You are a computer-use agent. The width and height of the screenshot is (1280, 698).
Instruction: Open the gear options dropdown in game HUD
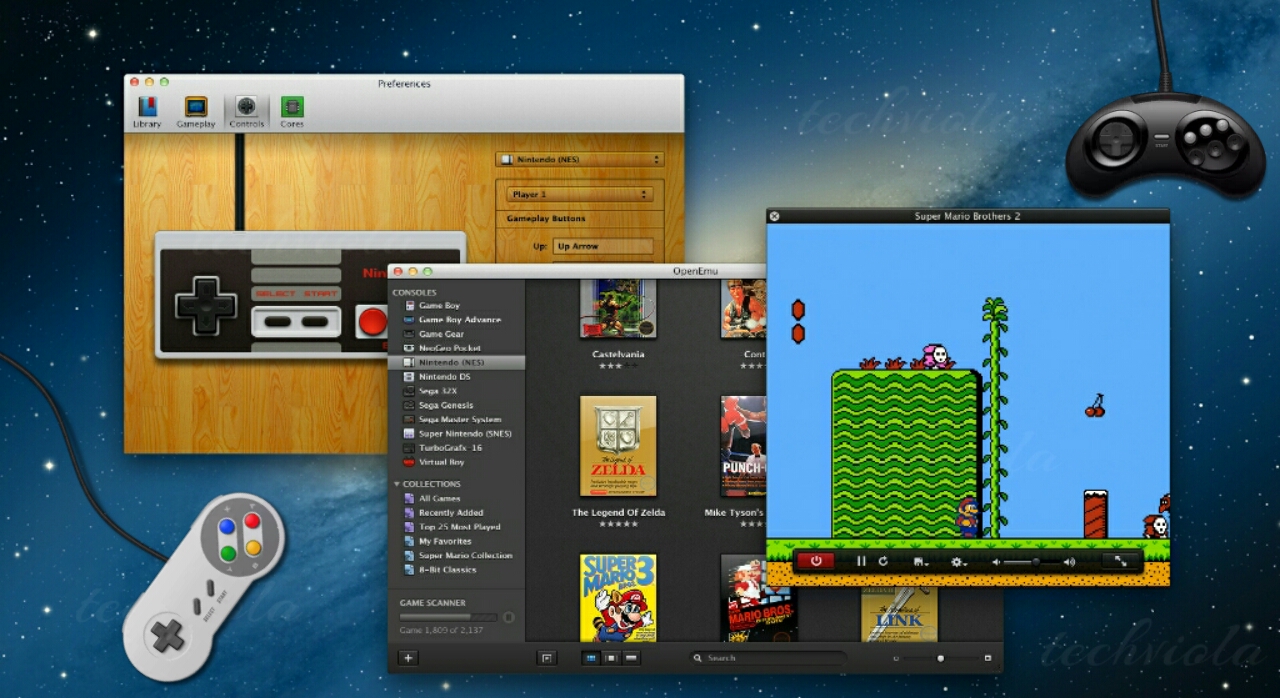point(958,562)
